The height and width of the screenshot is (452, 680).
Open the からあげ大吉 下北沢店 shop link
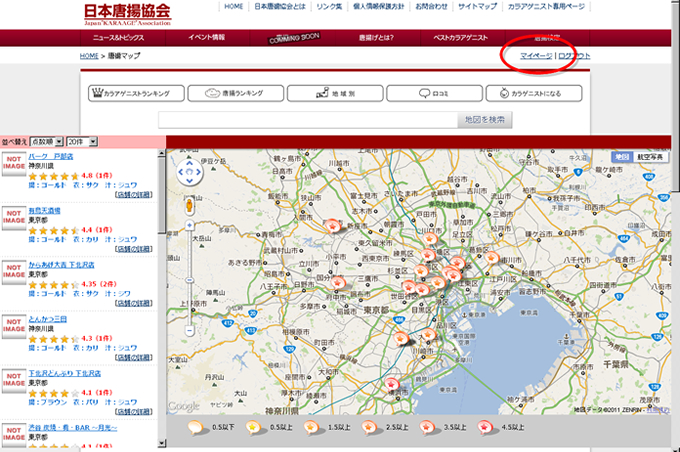(61, 265)
